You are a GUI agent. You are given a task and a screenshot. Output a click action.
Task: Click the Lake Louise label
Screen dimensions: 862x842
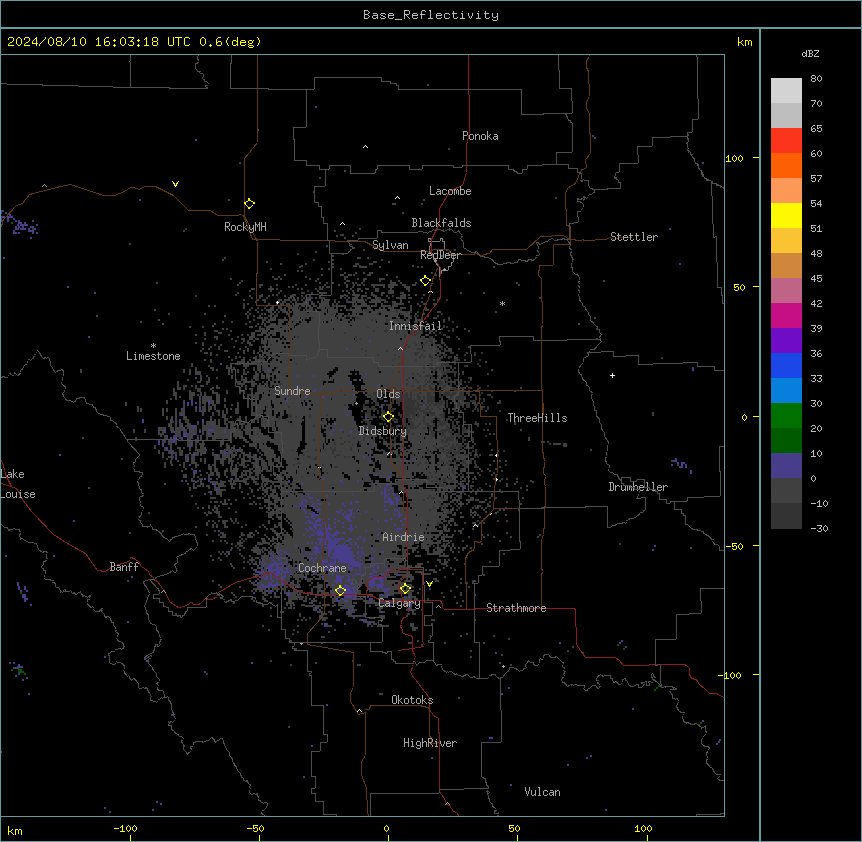tap(18, 484)
